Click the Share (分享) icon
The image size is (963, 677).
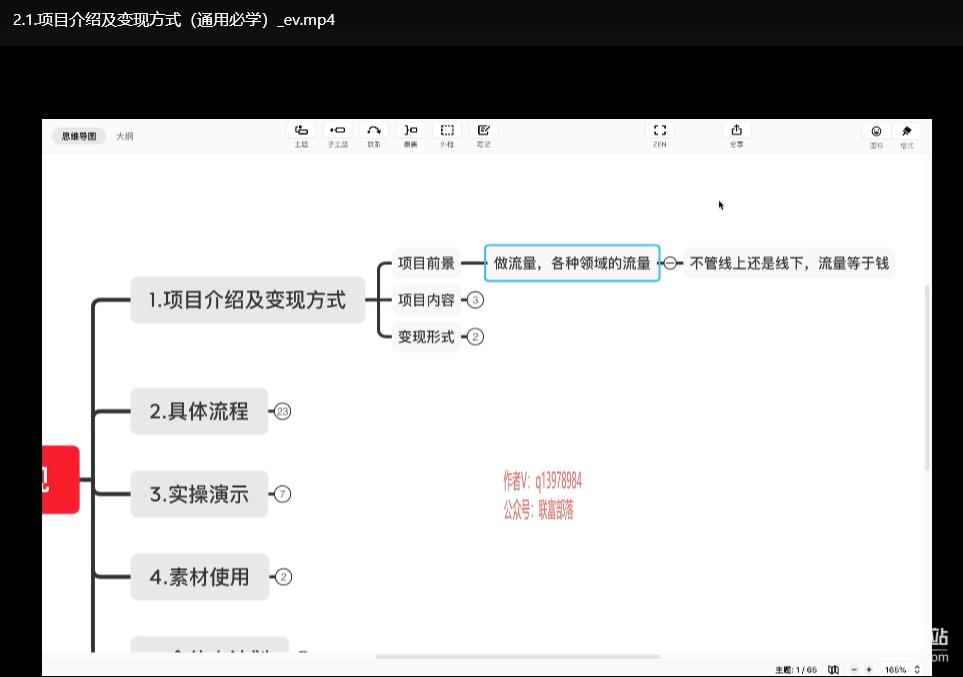pos(736,131)
